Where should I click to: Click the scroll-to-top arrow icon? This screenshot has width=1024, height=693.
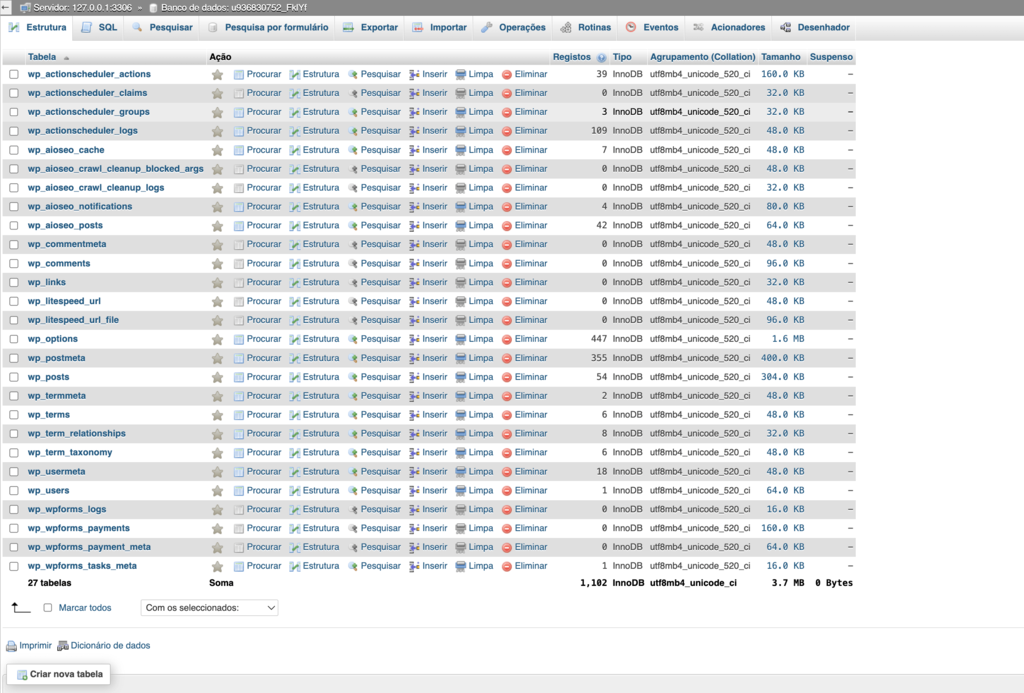click(x=14, y=609)
